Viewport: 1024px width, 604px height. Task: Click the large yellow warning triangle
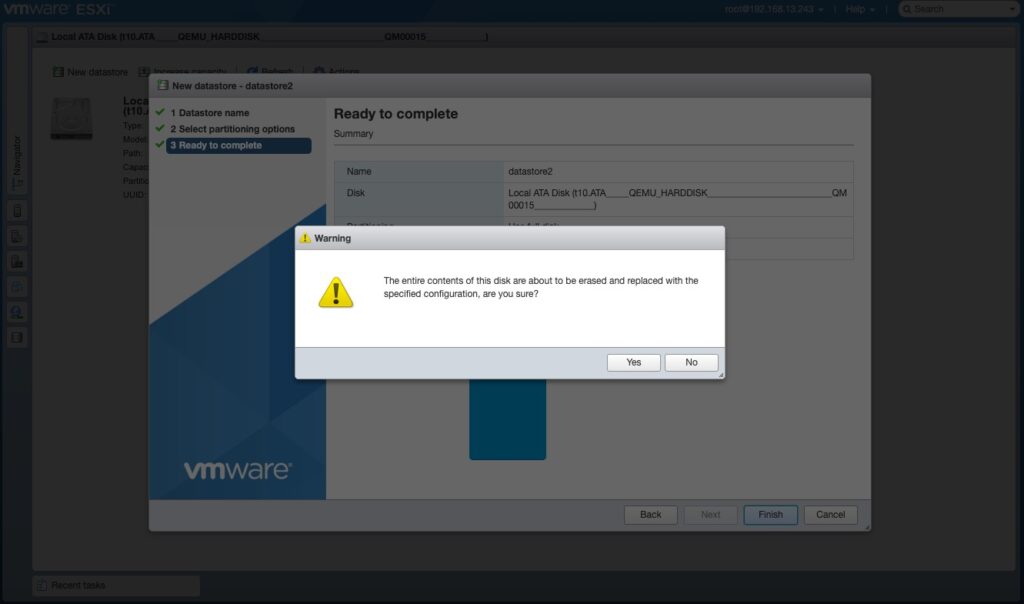click(336, 293)
